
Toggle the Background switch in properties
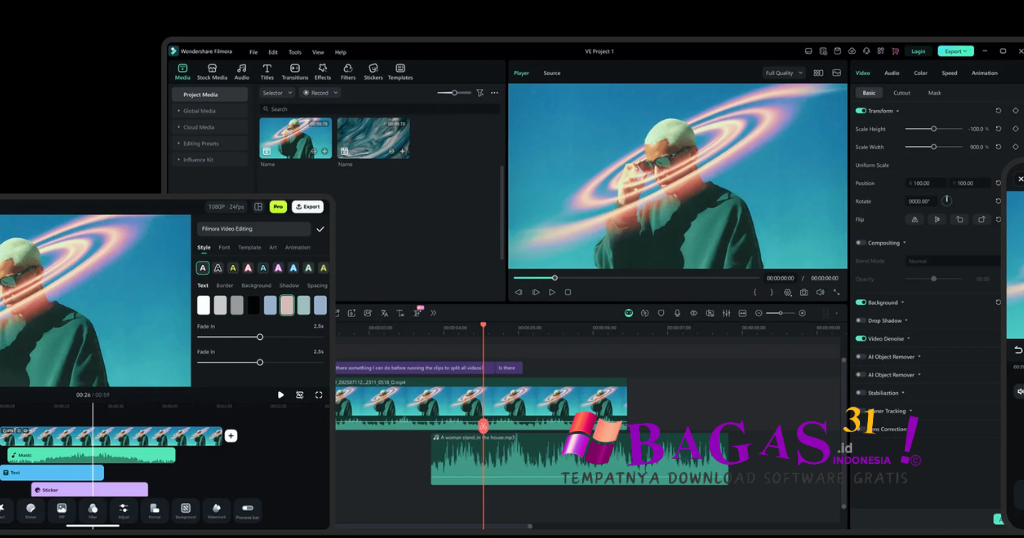pyautogui.click(x=861, y=302)
